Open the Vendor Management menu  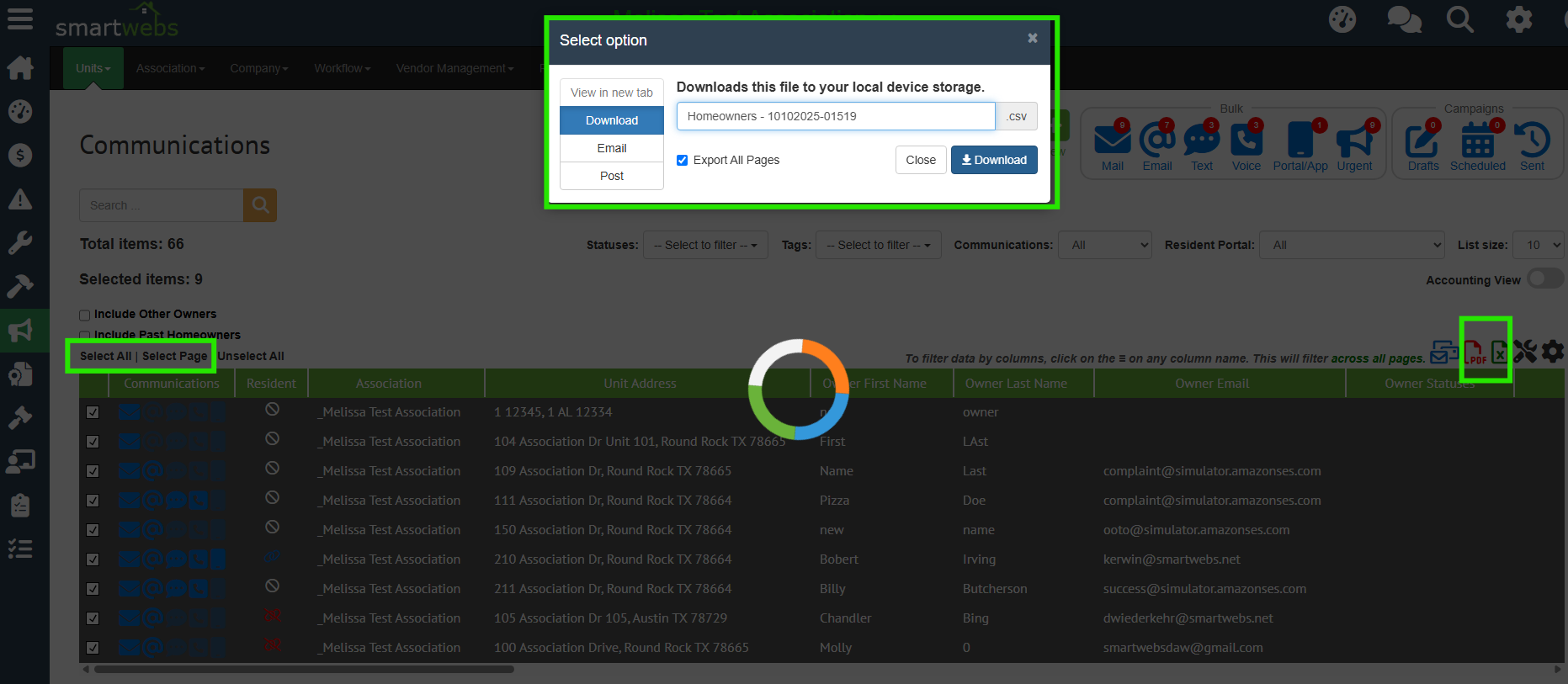pyautogui.click(x=454, y=68)
